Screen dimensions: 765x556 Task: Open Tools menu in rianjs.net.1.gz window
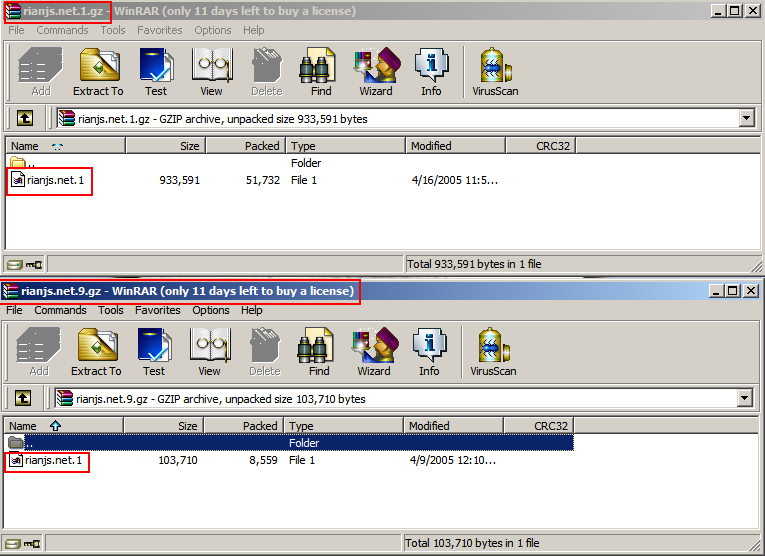coord(113,30)
